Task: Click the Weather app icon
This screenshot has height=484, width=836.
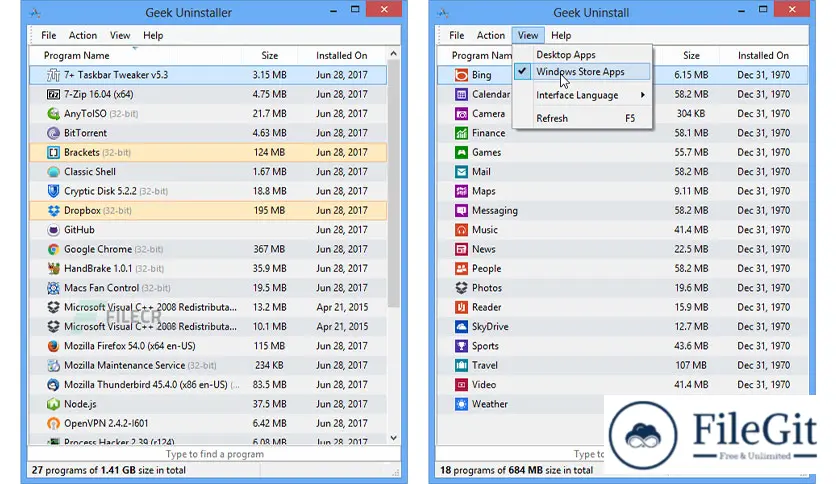Action: point(461,404)
